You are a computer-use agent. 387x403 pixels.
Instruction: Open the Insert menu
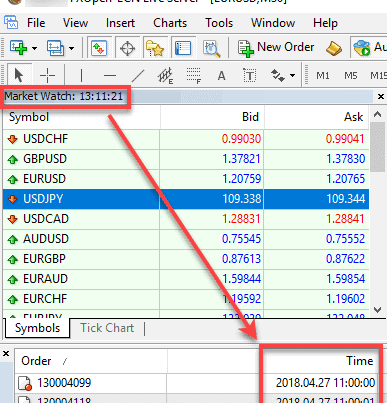pyautogui.click(x=120, y=23)
